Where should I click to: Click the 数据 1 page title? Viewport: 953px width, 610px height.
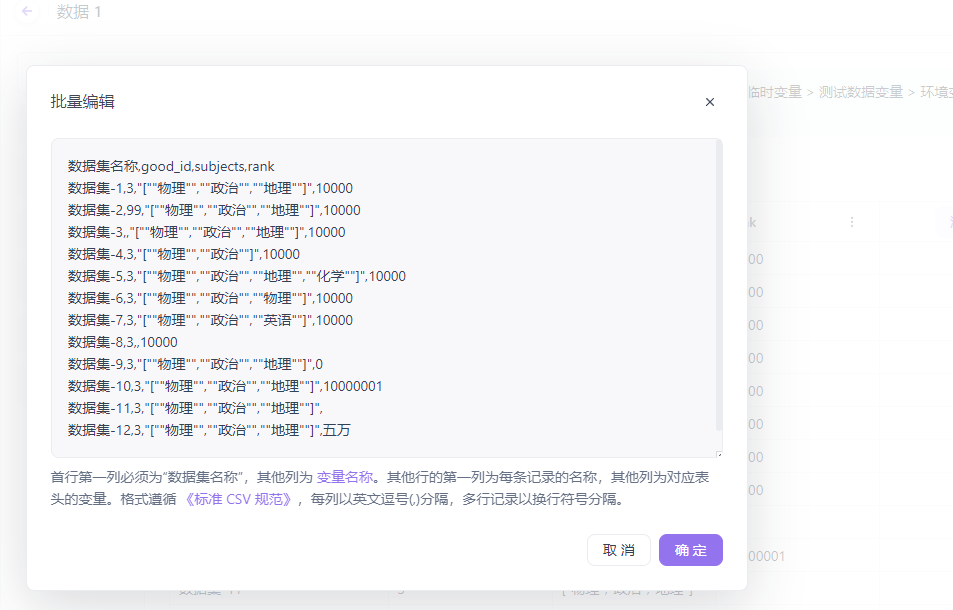(x=79, y=12)
